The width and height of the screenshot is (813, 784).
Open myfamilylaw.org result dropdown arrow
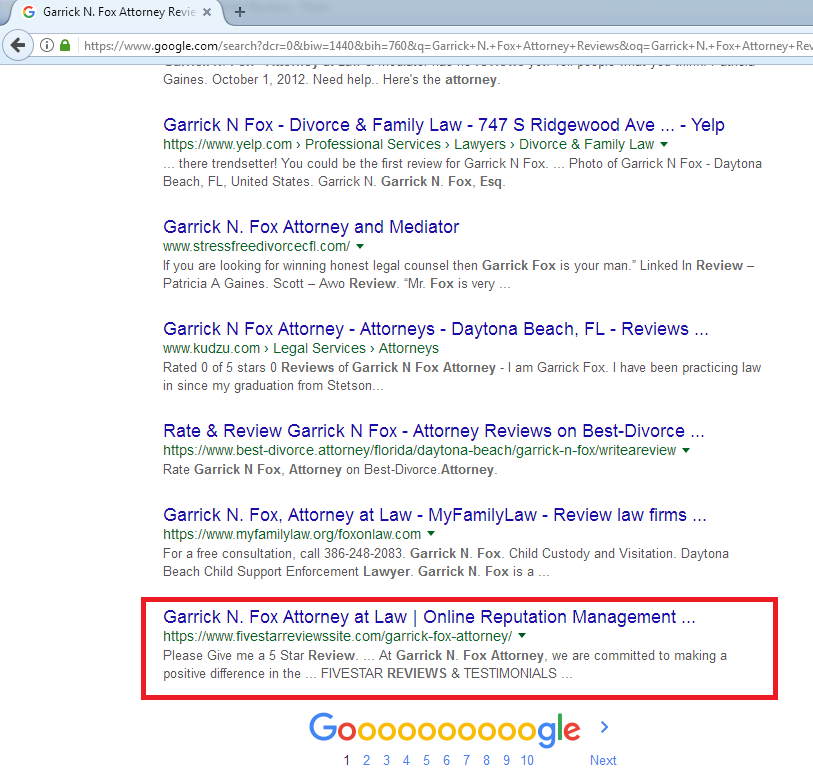coord(431,534)
